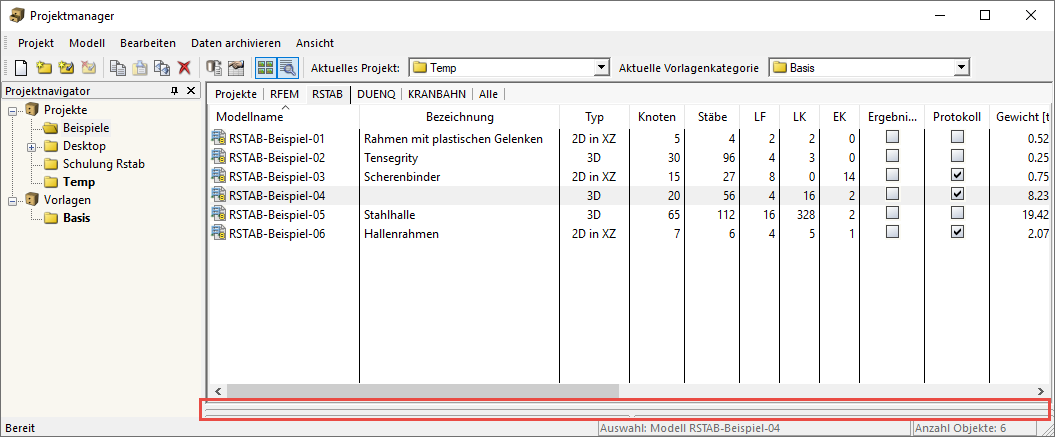Click the Typ column header

point(594,116)
